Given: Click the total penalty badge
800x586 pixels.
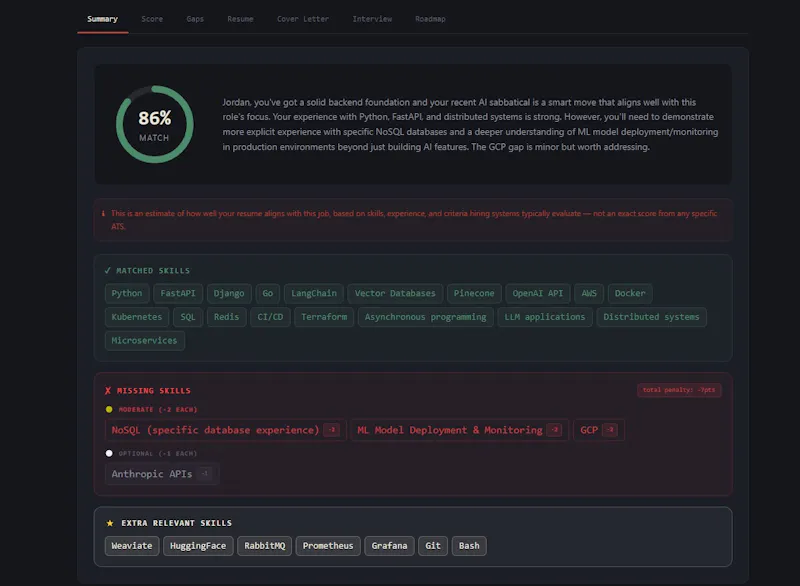Looking at the screenshot, I should point(679,390).
